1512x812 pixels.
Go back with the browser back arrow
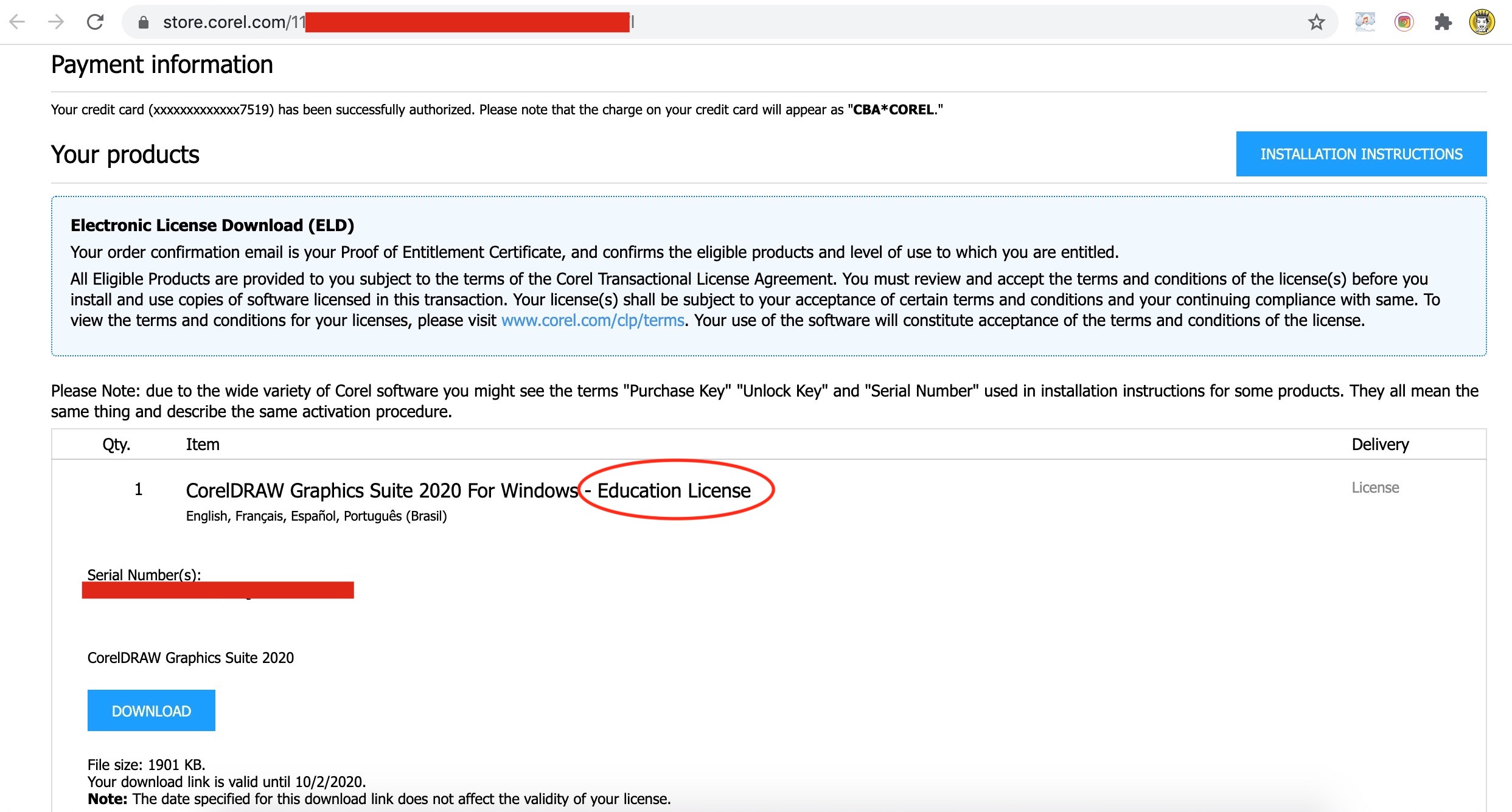[x=17, y=23]
